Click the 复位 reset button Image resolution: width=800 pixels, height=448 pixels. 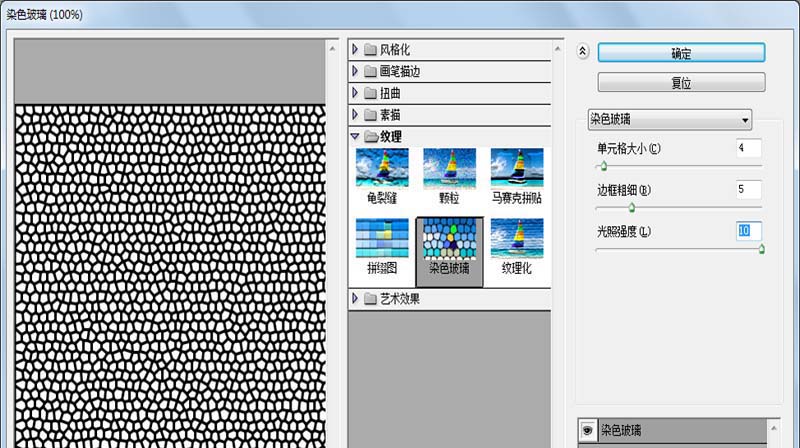(x=681, y=82)
